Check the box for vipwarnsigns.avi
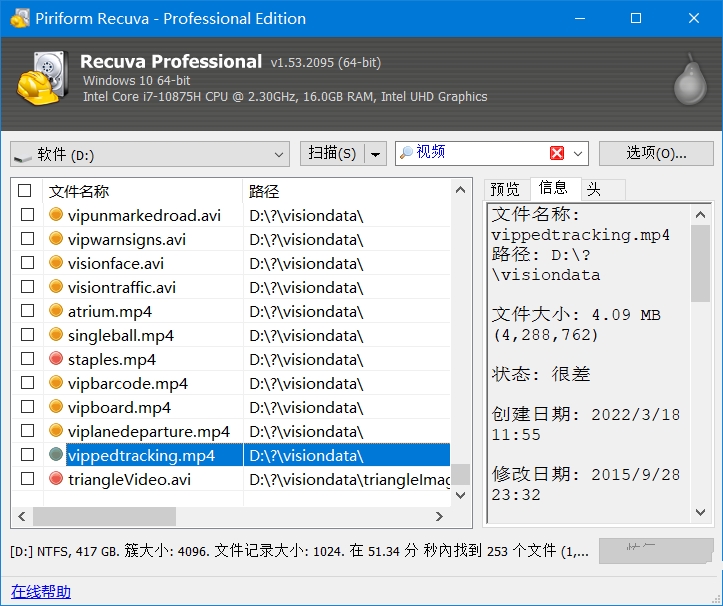 click(x=28, y=238)
